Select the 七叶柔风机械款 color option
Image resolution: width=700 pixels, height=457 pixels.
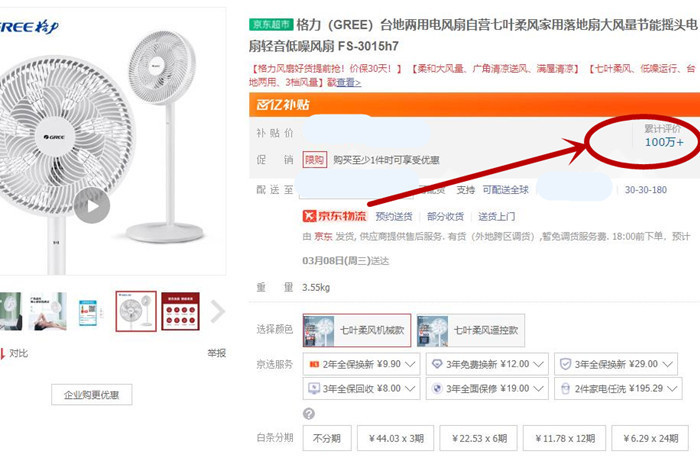(x=357, y=330)
